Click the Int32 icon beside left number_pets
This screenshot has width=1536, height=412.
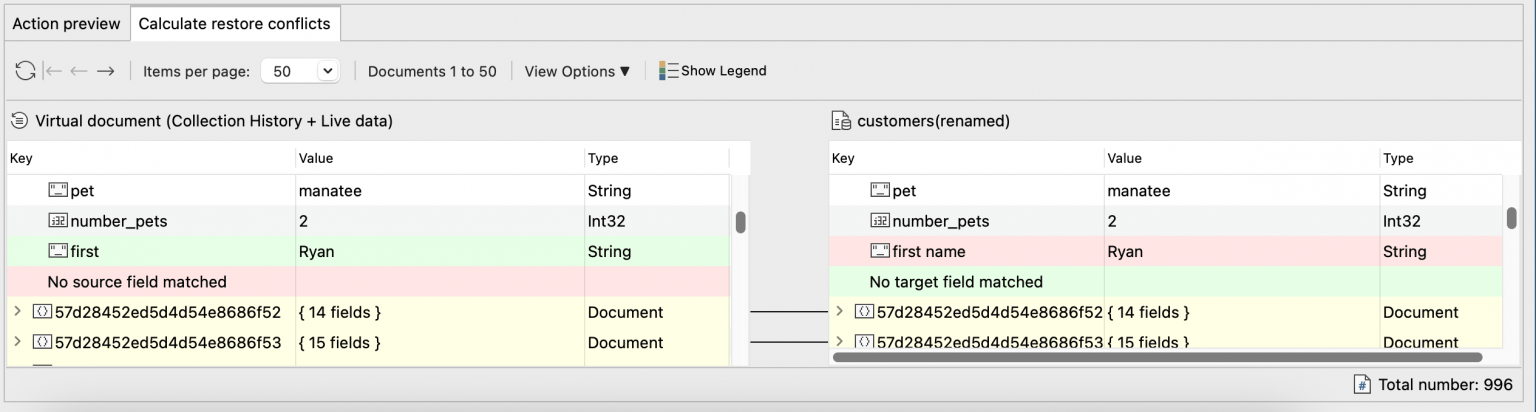[x=57, y=221]
